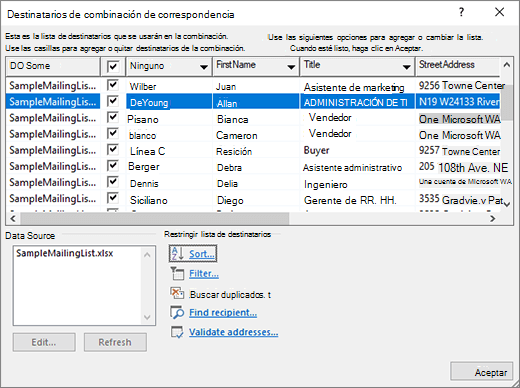Click the data source list scroll down arrow

click(147, 317)
